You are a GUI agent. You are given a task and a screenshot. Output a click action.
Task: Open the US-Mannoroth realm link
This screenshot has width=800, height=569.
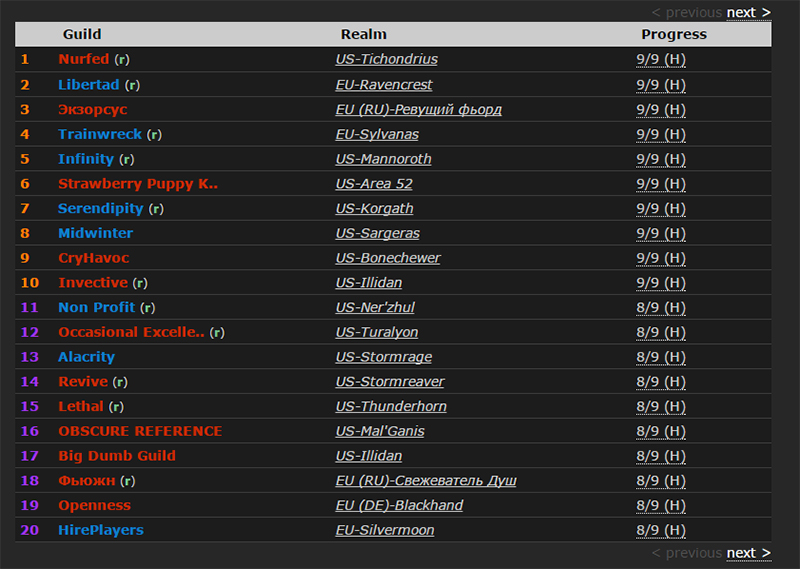(383, 160)
